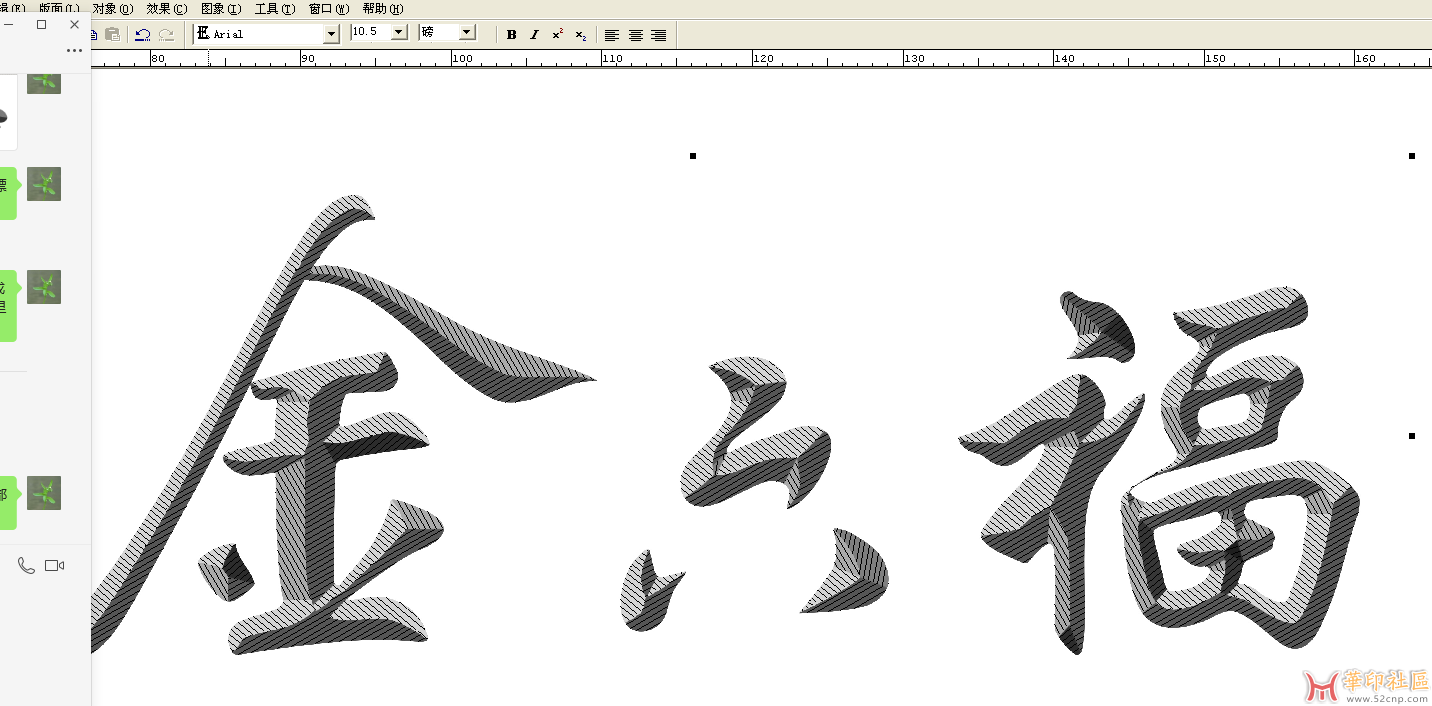The height and width of the screenshot is (706, 1432).
Task: Toggle bold formatting
Action: [511, 35]
